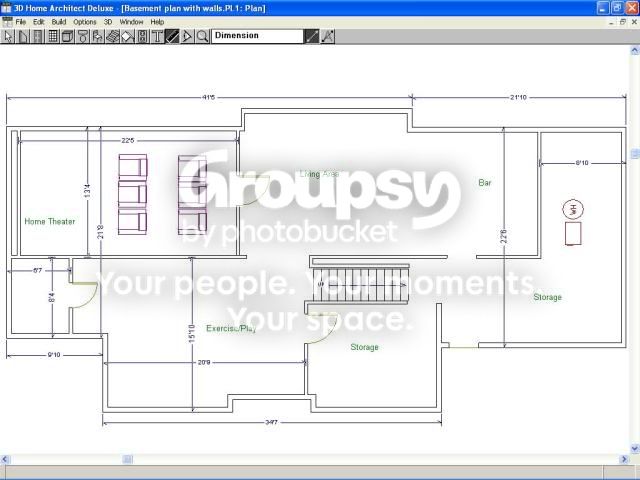
Task: Click the app icon in the title bar
Action: coord(6,8)
